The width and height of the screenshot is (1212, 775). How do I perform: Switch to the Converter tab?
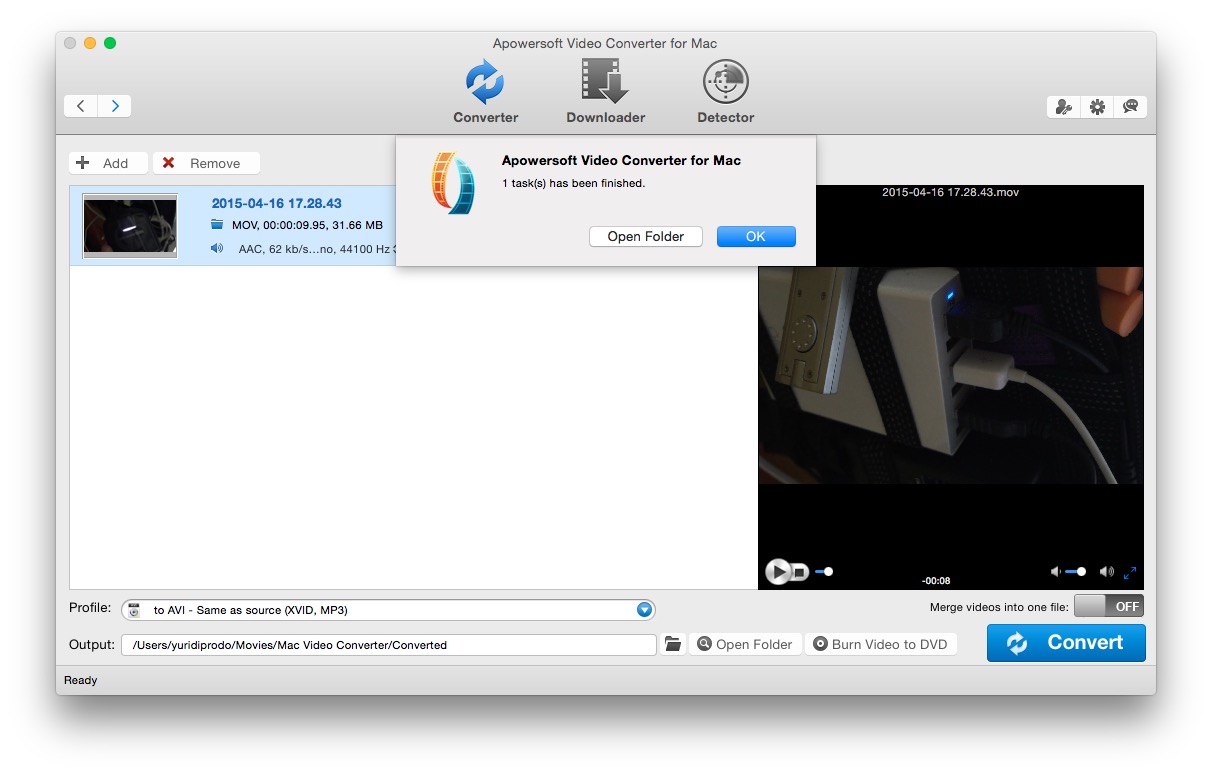485,92
